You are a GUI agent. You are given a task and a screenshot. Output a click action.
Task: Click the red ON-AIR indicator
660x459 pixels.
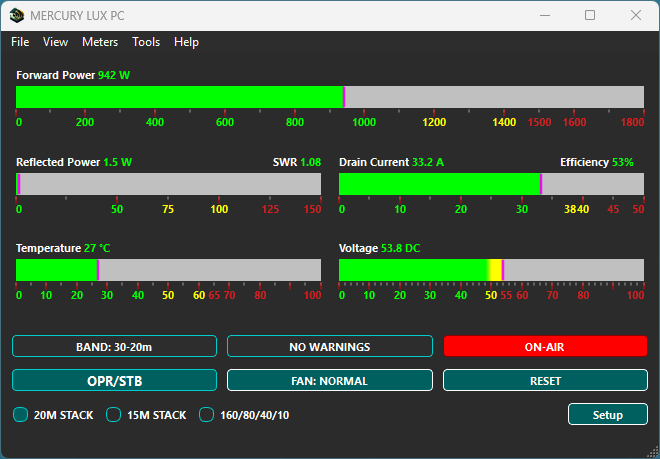coord(546,347)
